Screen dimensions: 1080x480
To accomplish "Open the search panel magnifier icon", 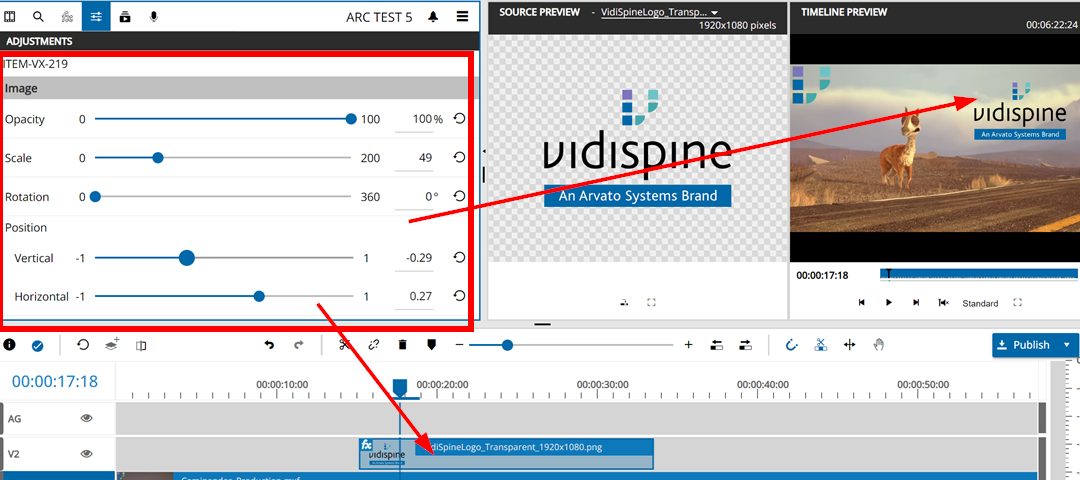I will 38,17.
